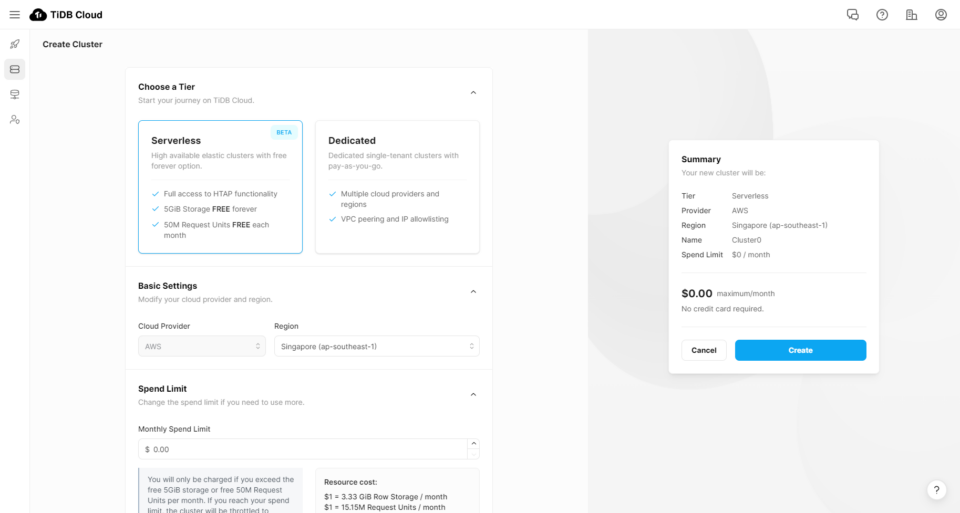The width and height of the screenshot is (960, 513).
Task: Click the Create button
Action: tap(800, 350)
